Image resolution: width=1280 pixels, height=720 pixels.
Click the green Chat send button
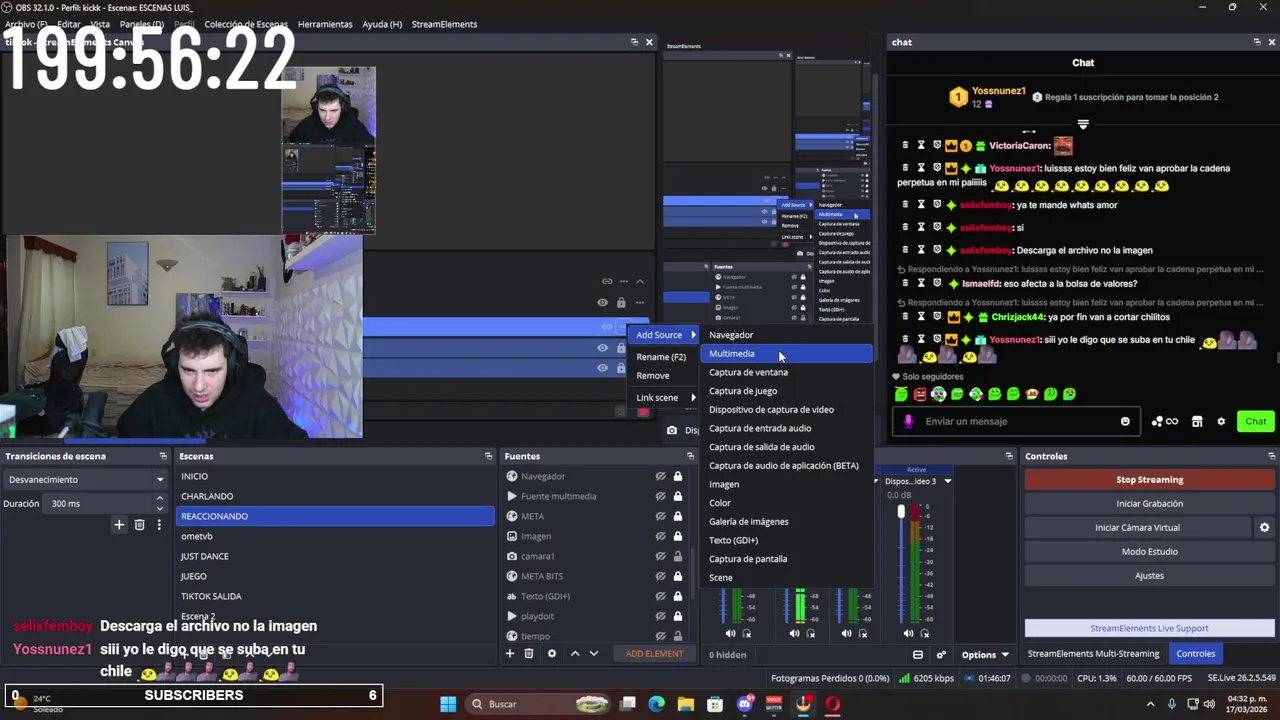pyautogui.click(x=1256, y=421)
